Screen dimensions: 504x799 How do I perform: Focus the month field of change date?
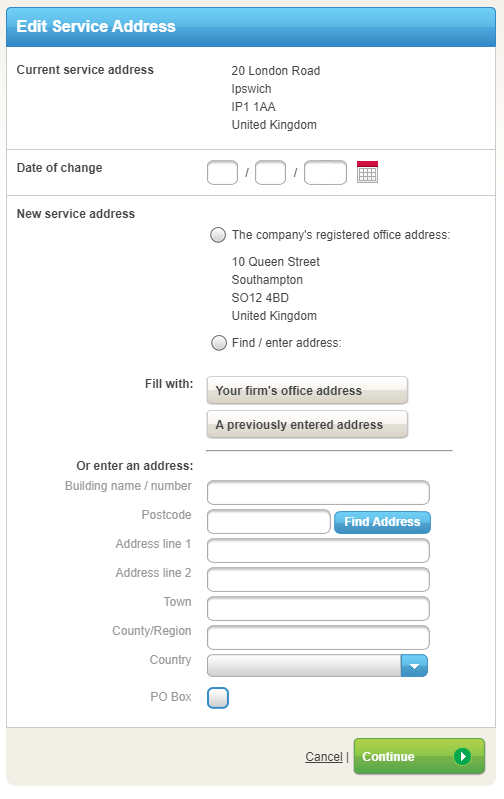coord(270,172)
